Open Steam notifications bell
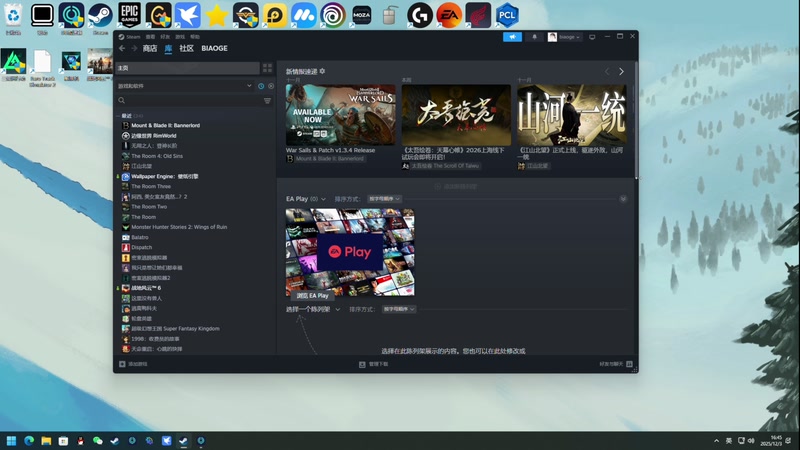The height and width of the screenshot is (450, 800). [x=534, y=37]
